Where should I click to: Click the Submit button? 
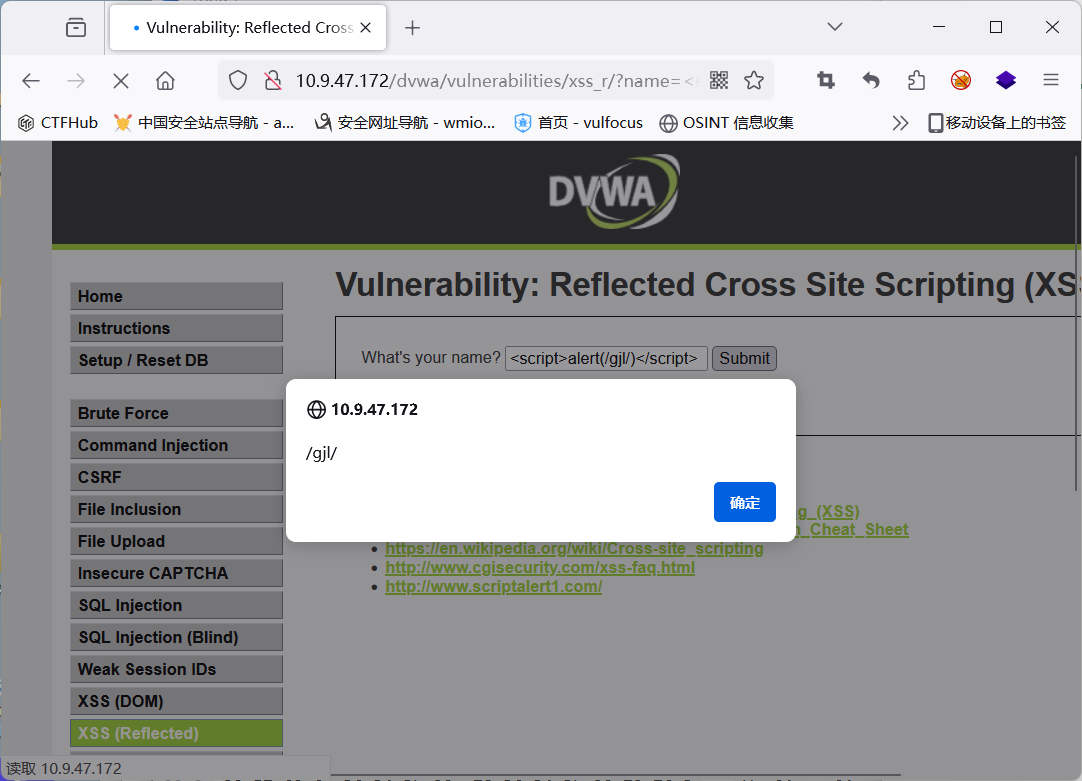pyautogui.click(x=745, y=359)
